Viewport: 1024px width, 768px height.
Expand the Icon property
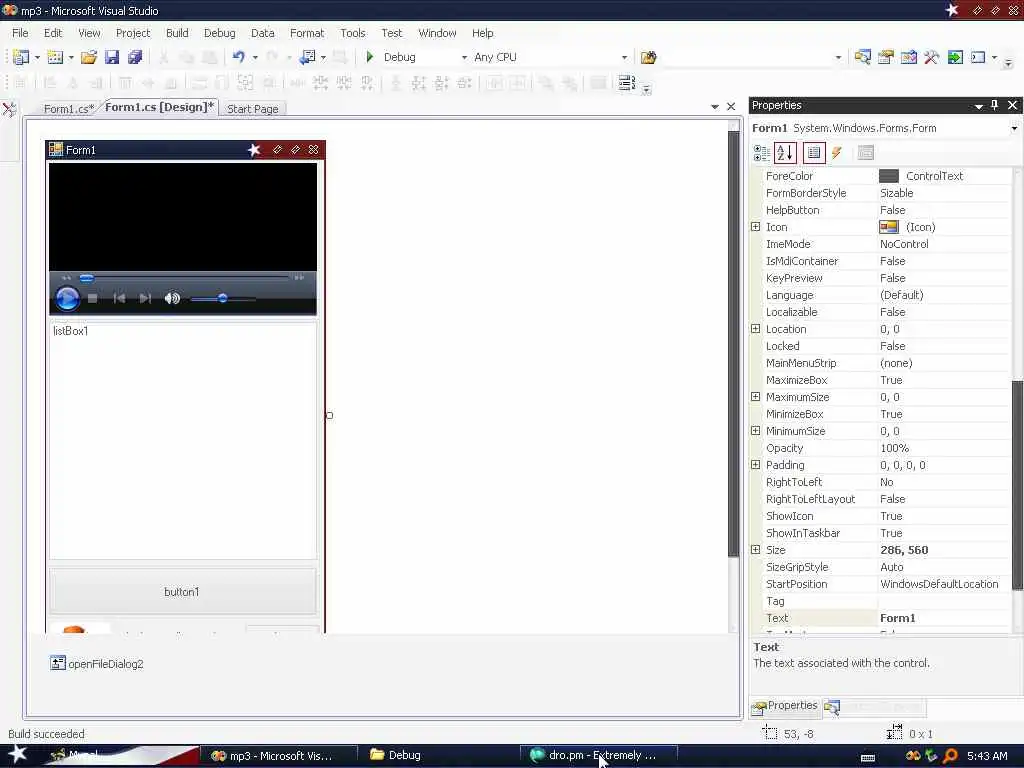(756, 227)
